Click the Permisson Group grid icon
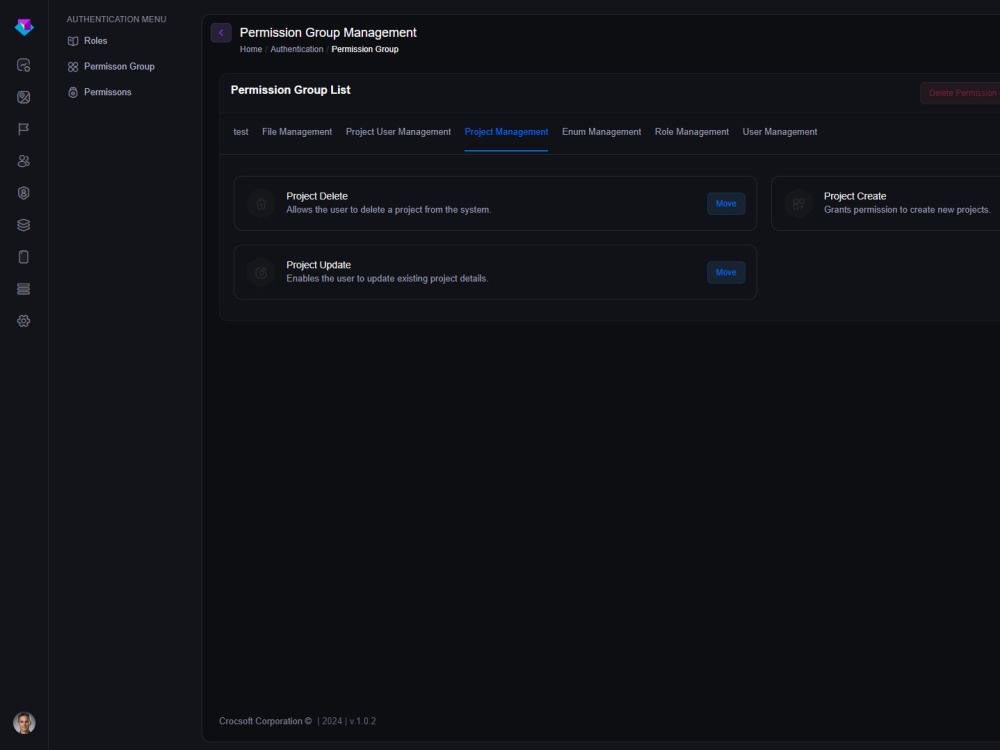The height and width of the screenshot is (750, 1000). tap(73, 66)
